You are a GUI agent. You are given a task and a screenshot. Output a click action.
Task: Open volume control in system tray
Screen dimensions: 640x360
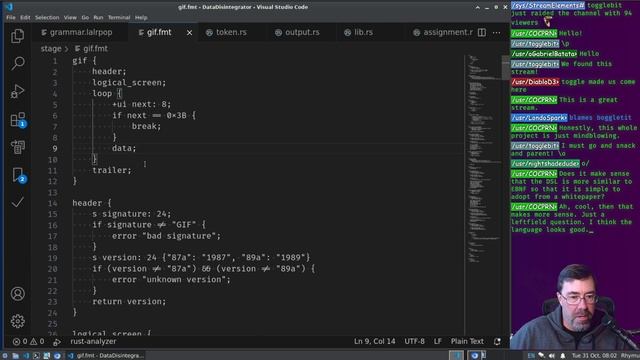552,356
